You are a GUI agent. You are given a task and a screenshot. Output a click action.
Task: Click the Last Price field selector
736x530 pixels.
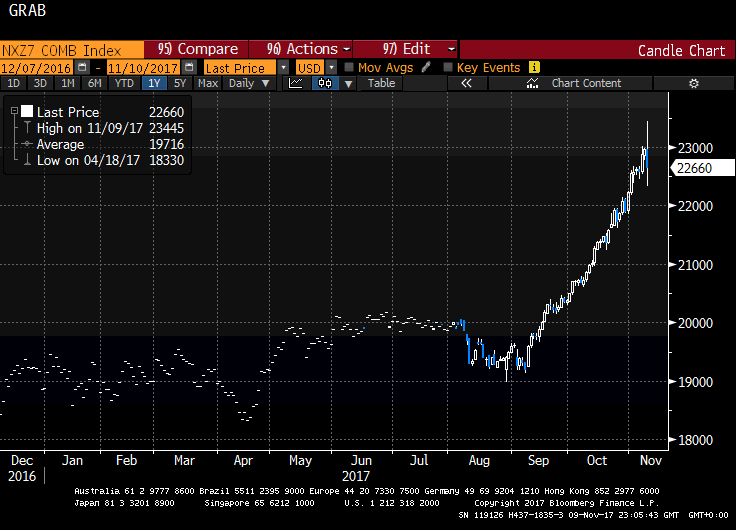pos(240,68)
